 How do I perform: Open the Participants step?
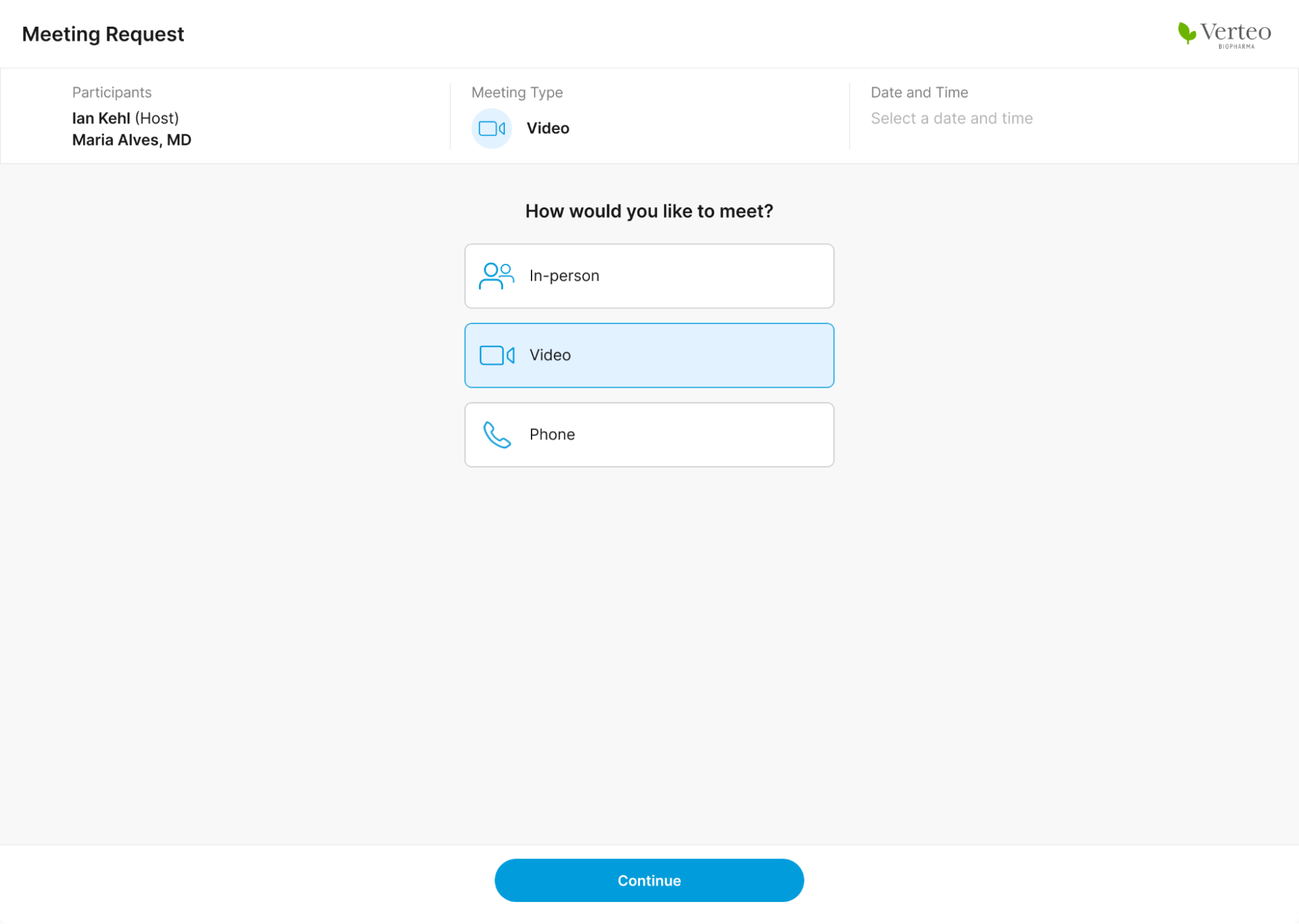click(x=112, y=92)
